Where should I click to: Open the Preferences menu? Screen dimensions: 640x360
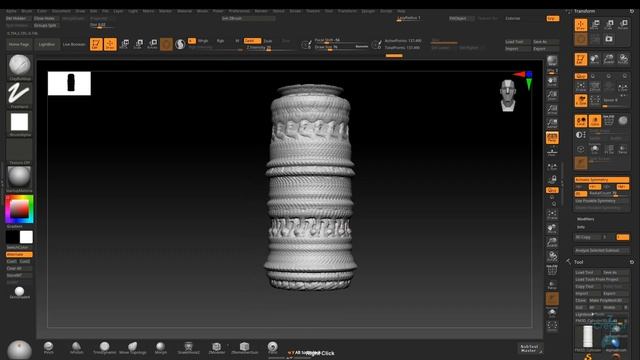tap(239, 11)
